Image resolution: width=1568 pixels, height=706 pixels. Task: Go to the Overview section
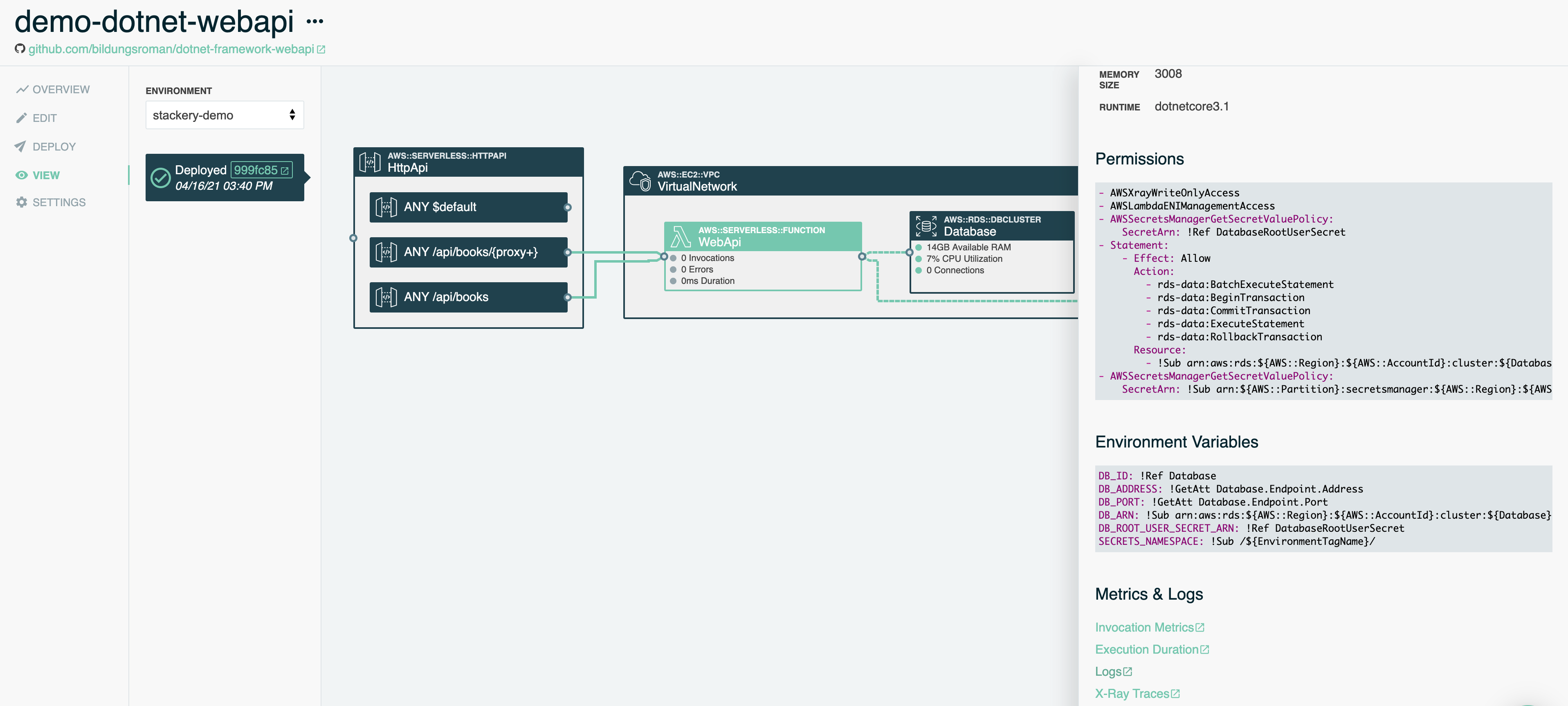53,90
